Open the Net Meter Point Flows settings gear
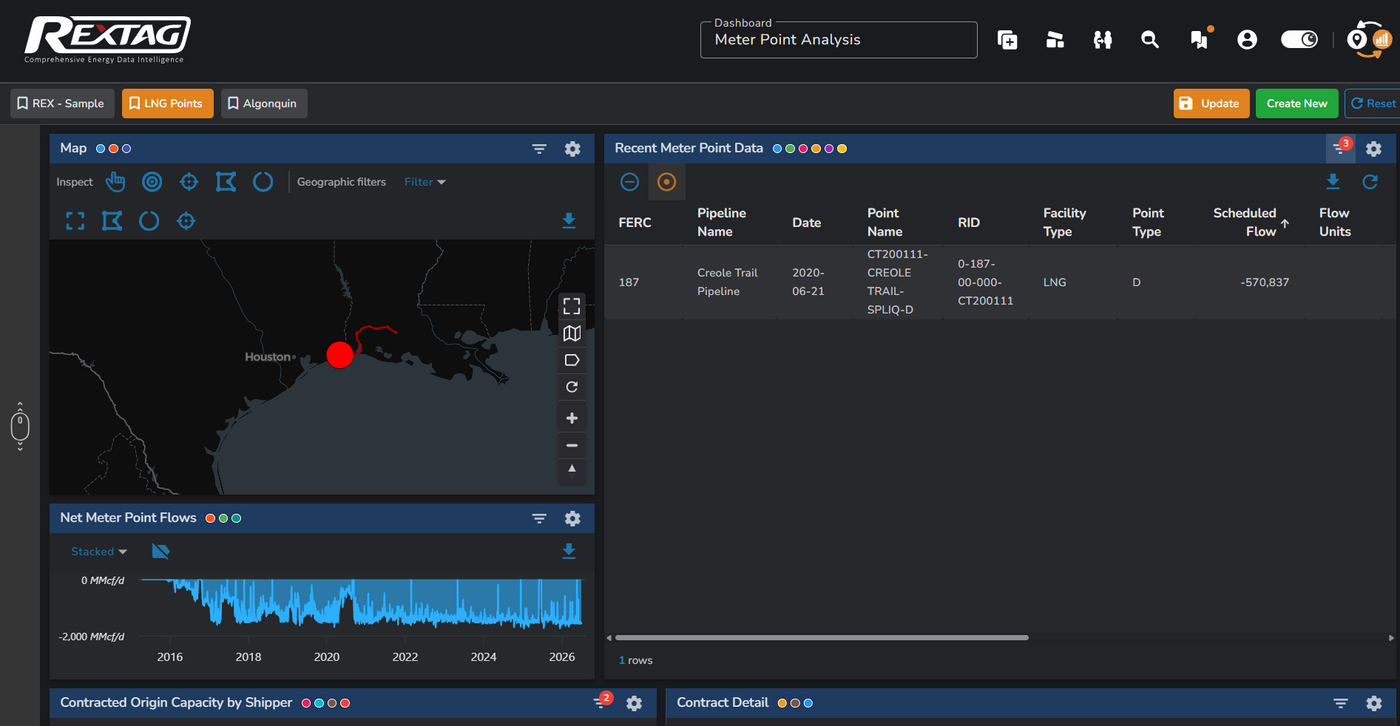The image size is (1400, 726). pyautogui.click(x=572, y=518)
